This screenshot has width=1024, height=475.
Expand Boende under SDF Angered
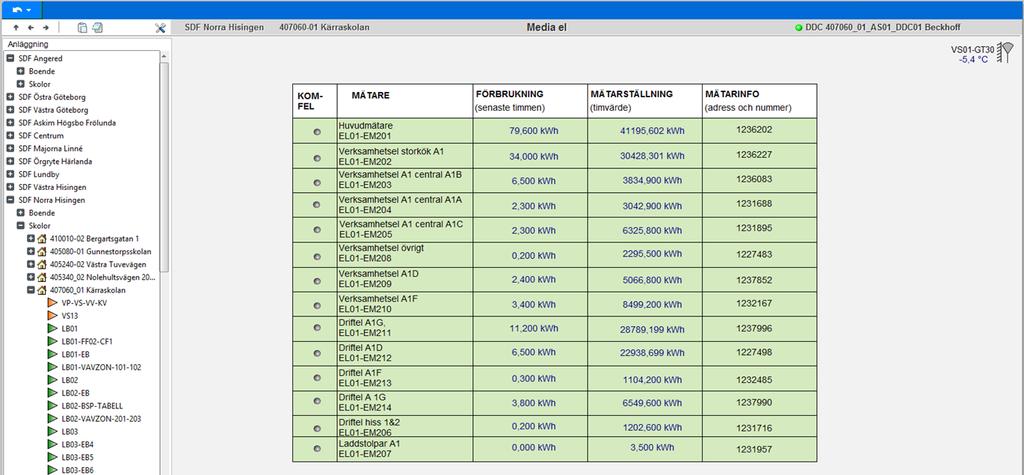20,71
